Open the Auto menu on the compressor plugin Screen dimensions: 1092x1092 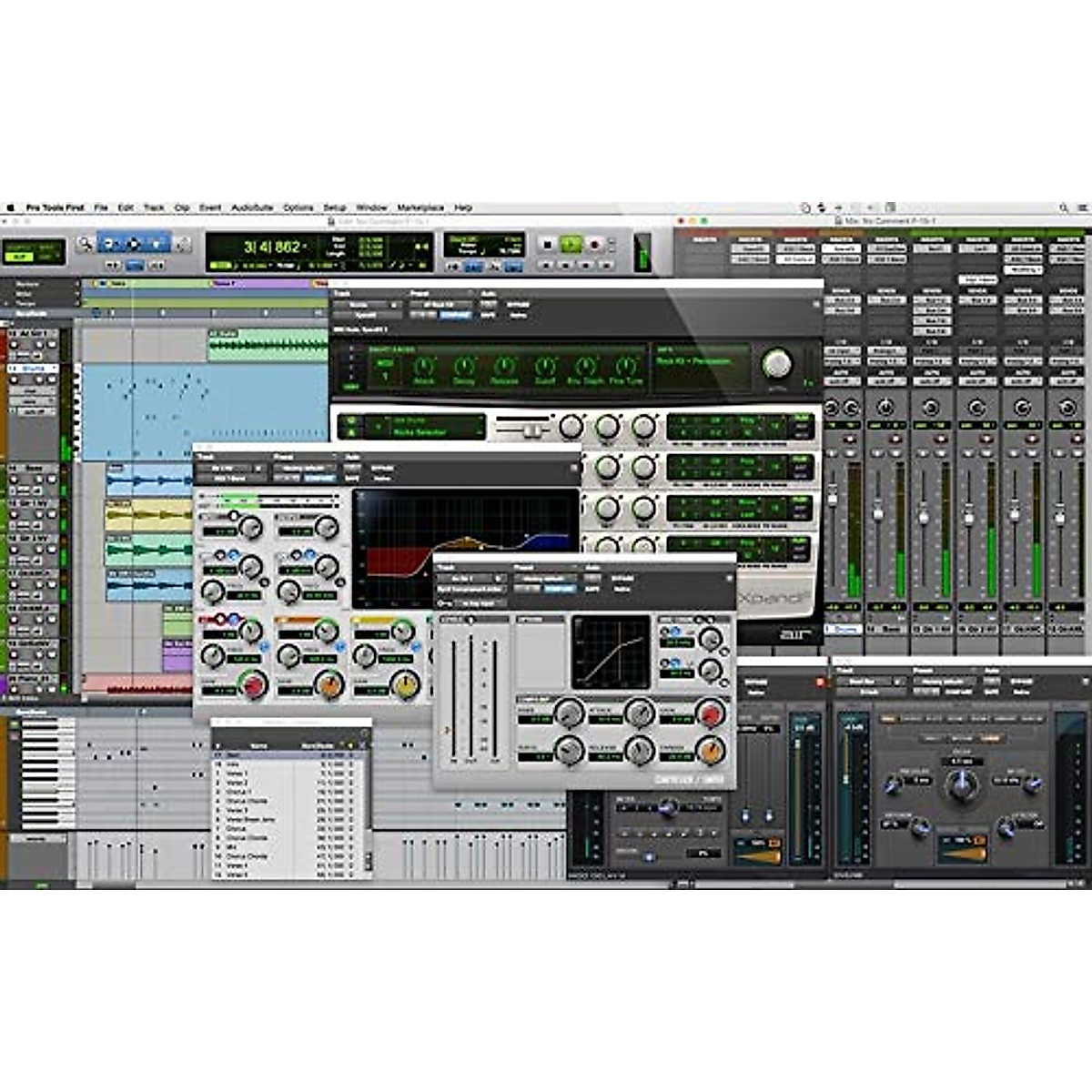pos(592,577)
